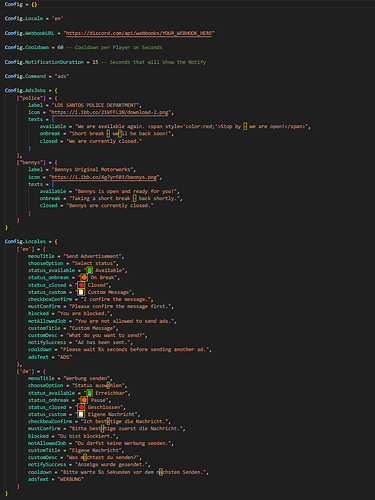
Task: Click "Du darfst keine Werbung senden." string
Action: tap(124, 443)
